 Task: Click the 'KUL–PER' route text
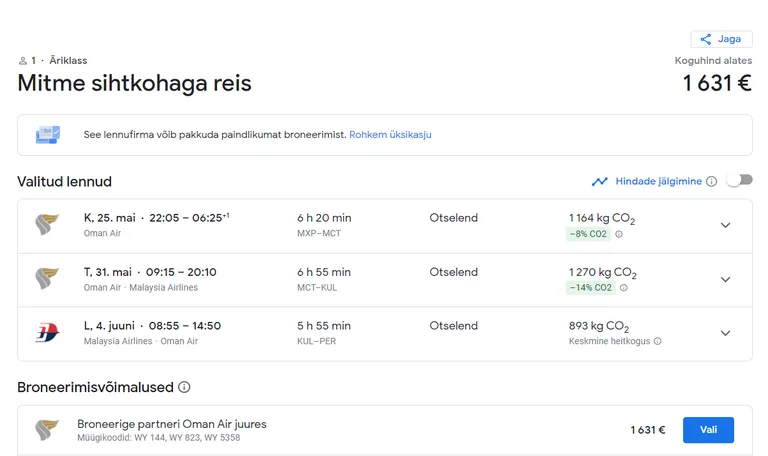click(316, 341)
